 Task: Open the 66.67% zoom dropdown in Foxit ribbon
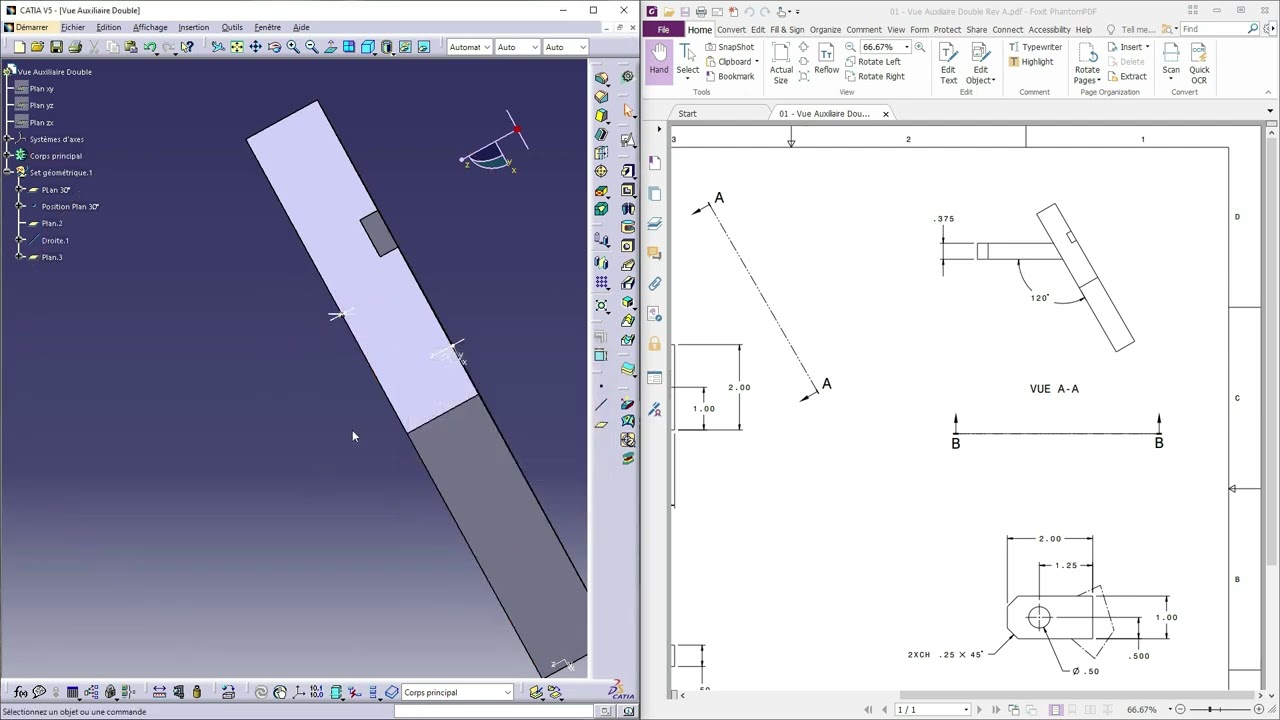pos(906,47)
